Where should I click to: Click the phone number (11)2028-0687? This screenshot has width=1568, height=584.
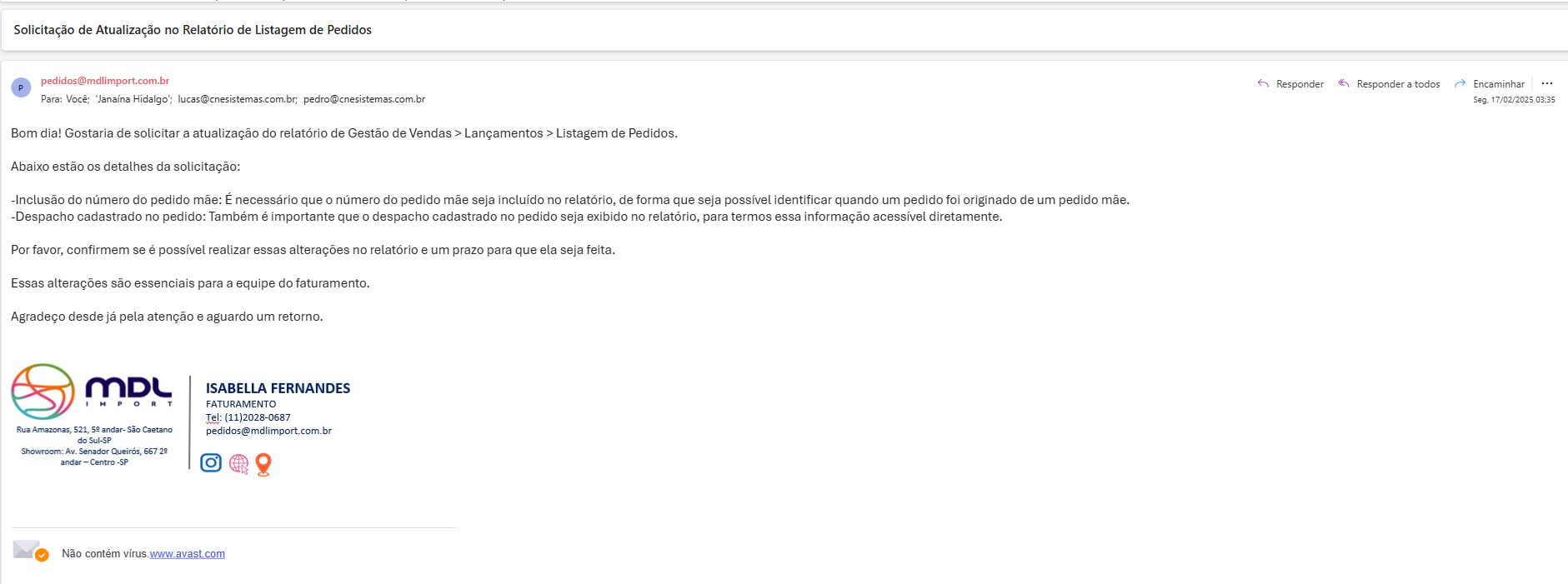(258, 417)
